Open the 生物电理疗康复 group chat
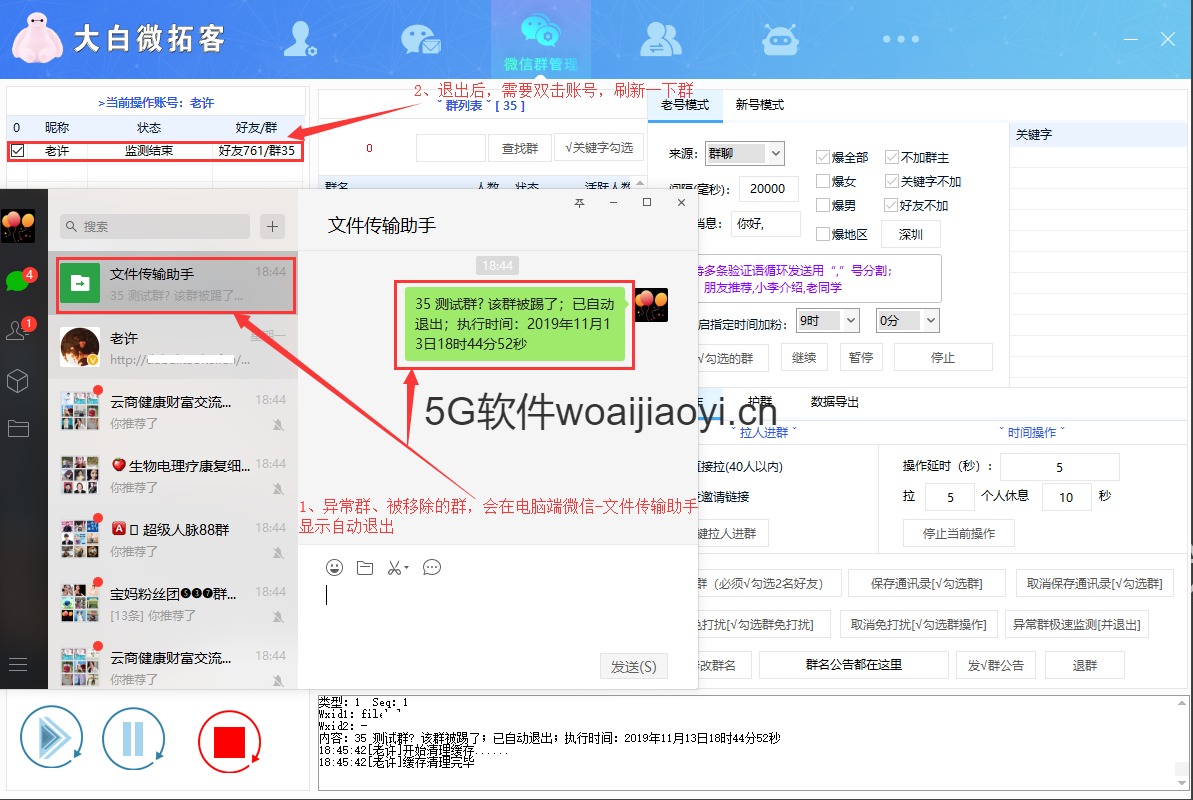Viewport: 1193px width, 800px height. tap(173, 475)
